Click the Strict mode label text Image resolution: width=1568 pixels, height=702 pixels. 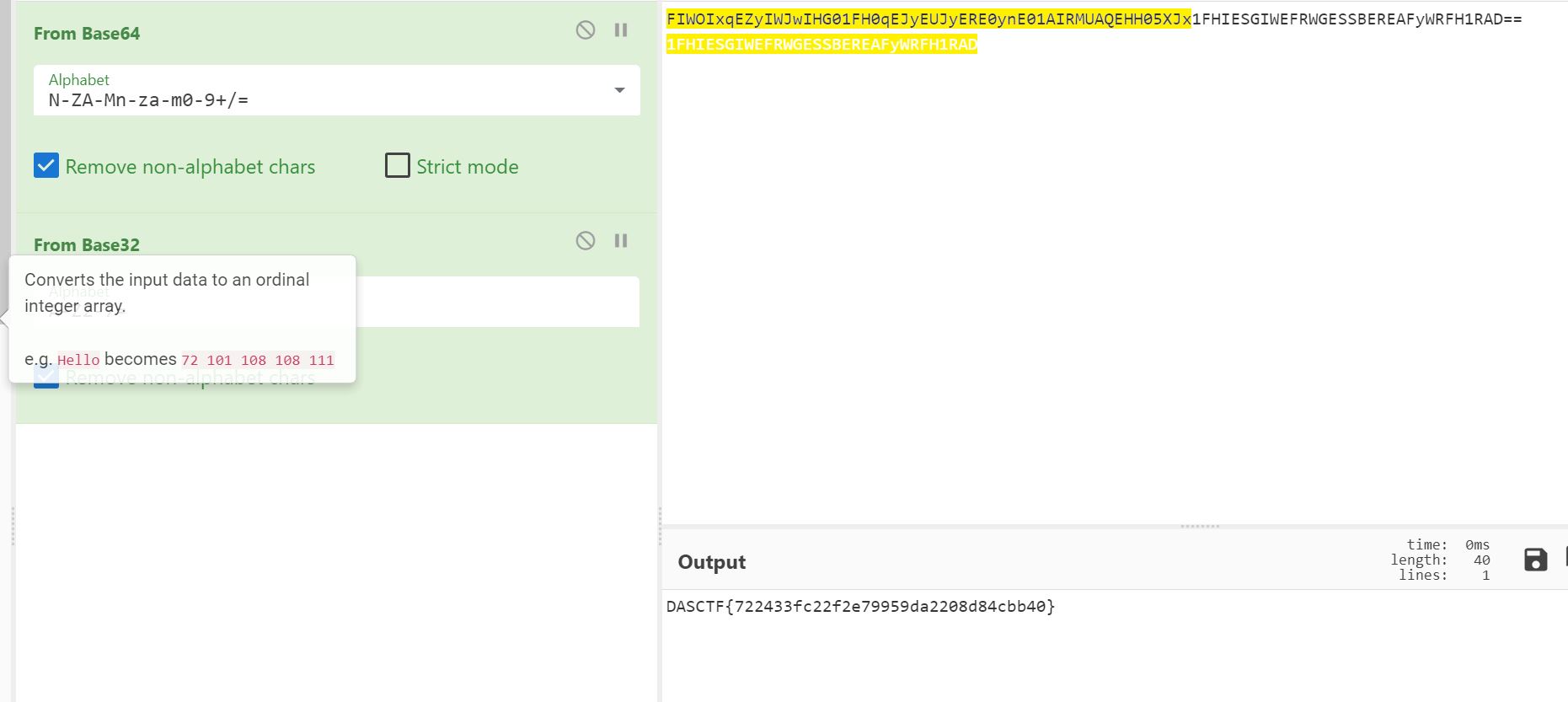click(x=468, y=167)
